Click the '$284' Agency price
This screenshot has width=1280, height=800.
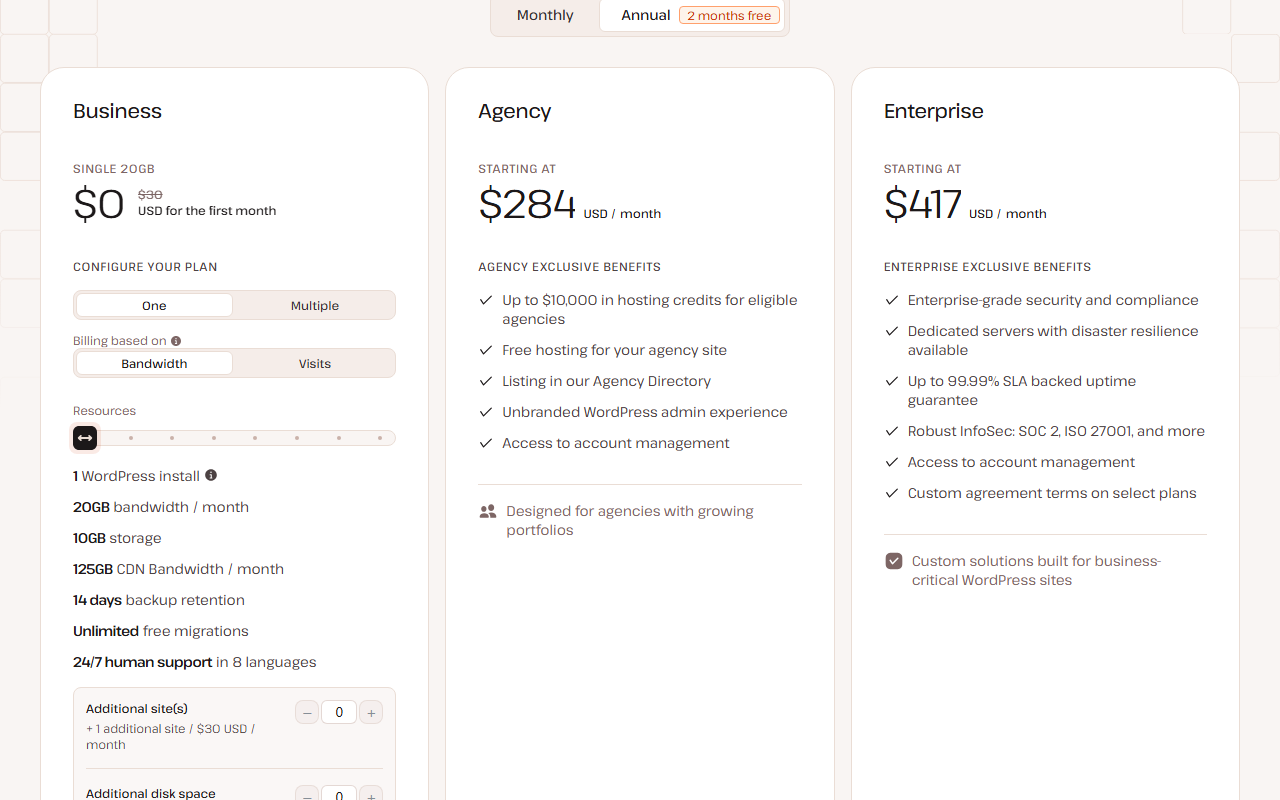(527, 204)
